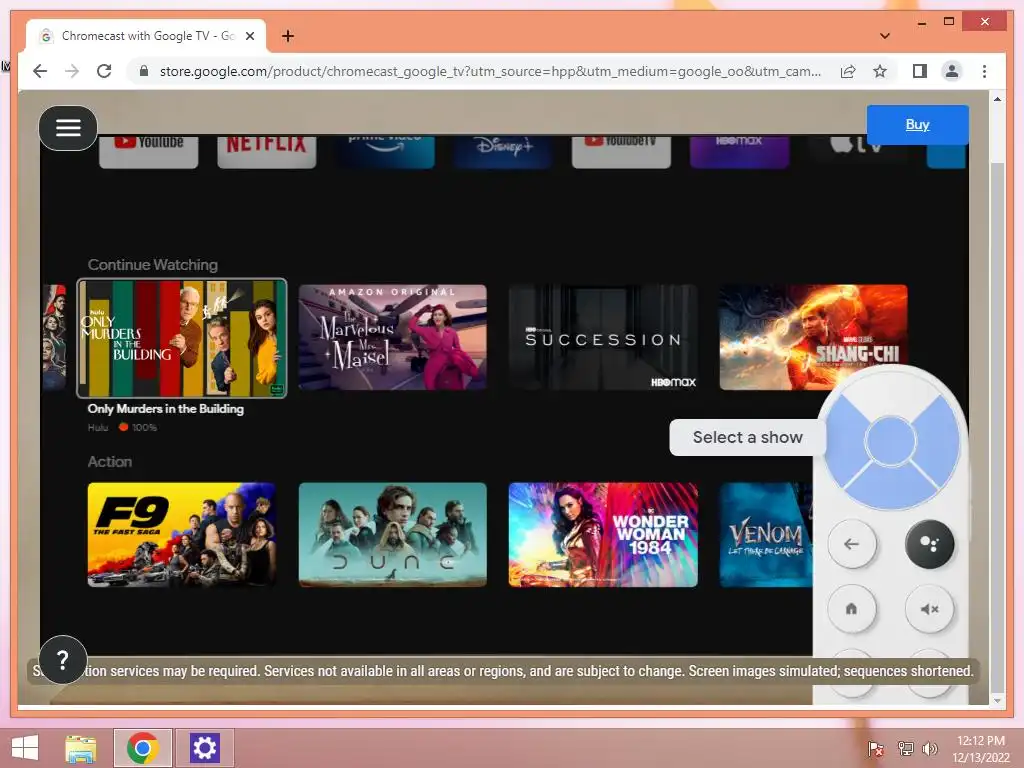Open the taskbar volume icon
This screenshot has height=768, width=1024.
[x=930, y=748]
